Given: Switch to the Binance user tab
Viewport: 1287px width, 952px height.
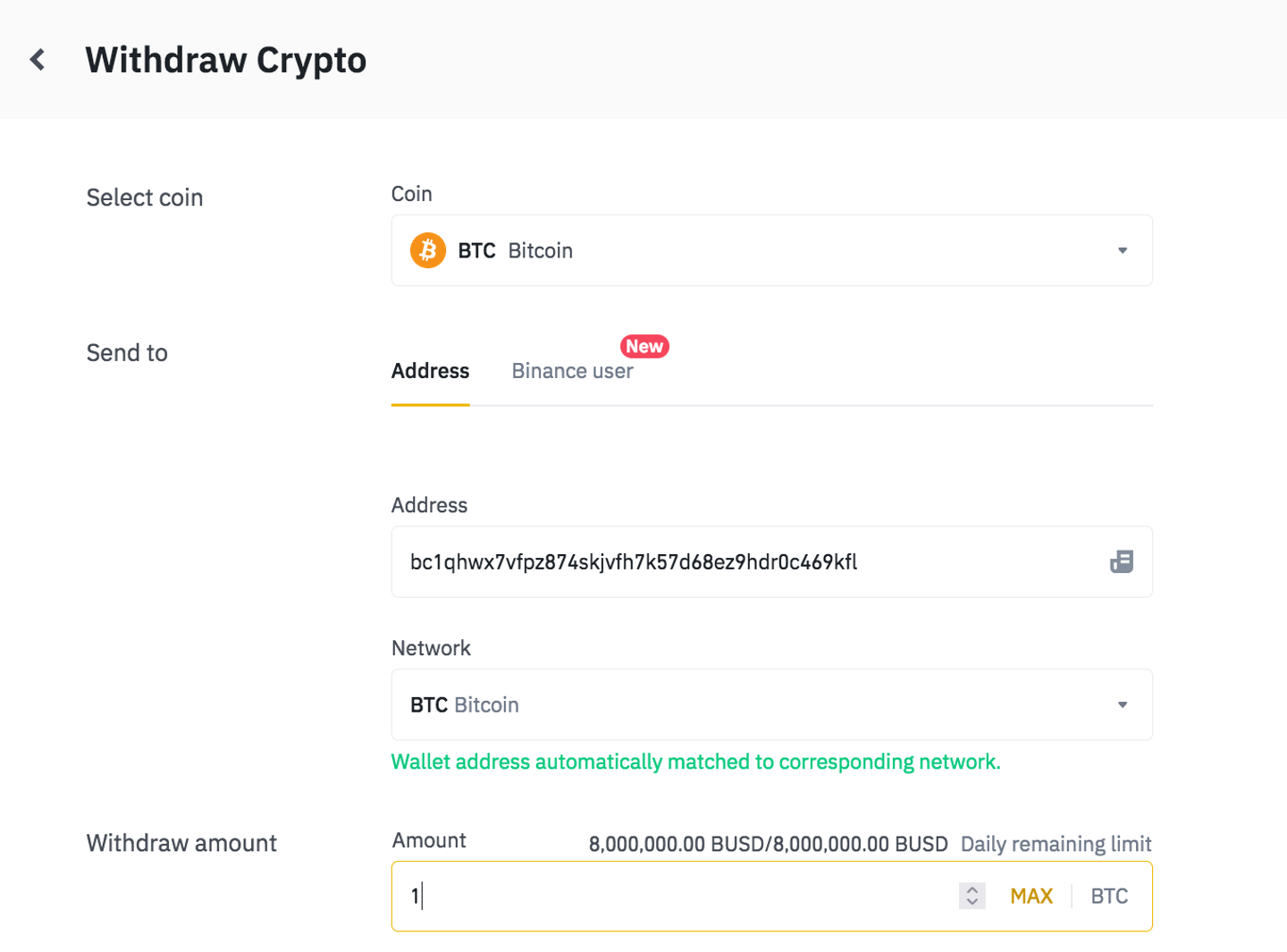Looking at the screenshot, I should pos(572,371).
